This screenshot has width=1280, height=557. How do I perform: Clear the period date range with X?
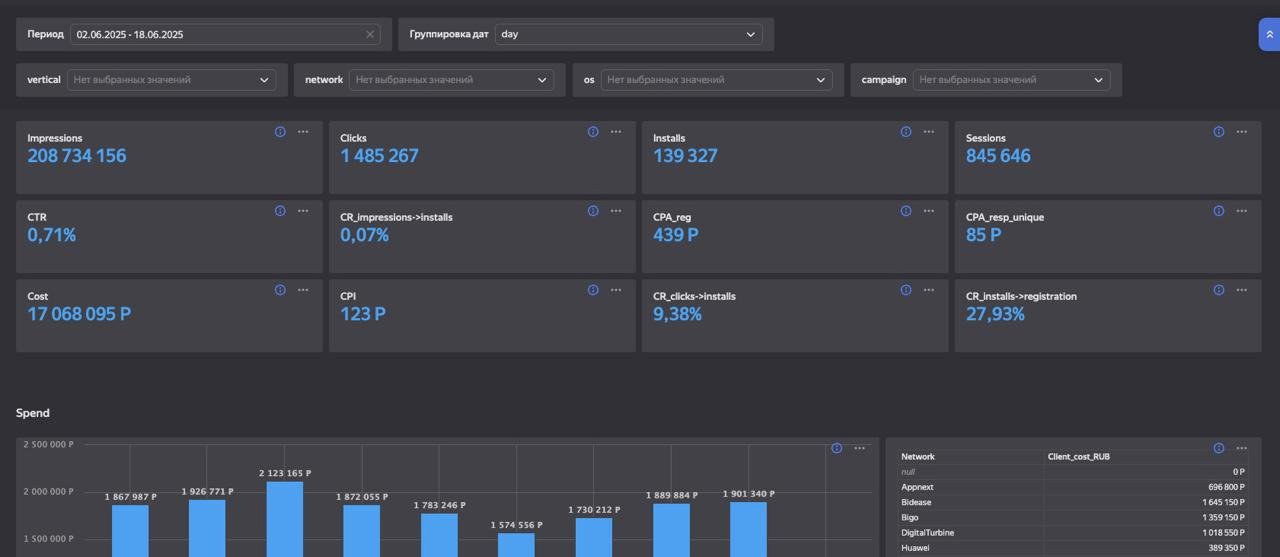[x=370, y=34]
